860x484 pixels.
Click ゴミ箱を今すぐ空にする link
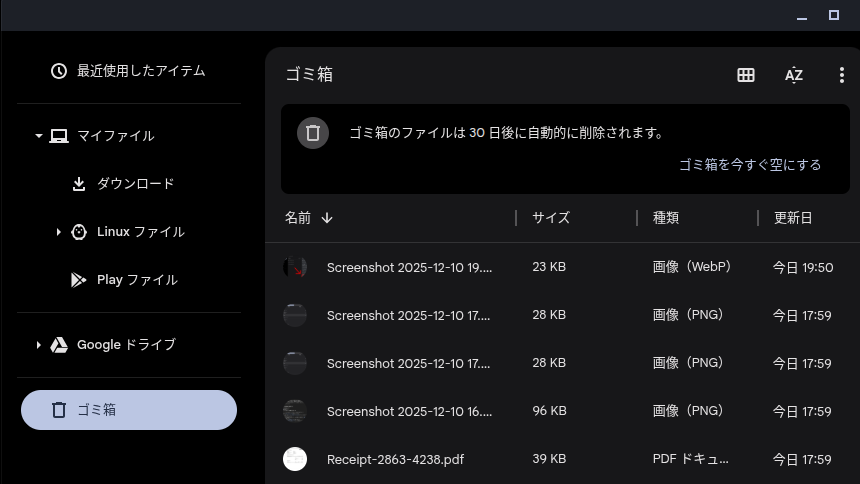(x=750, y=165)
